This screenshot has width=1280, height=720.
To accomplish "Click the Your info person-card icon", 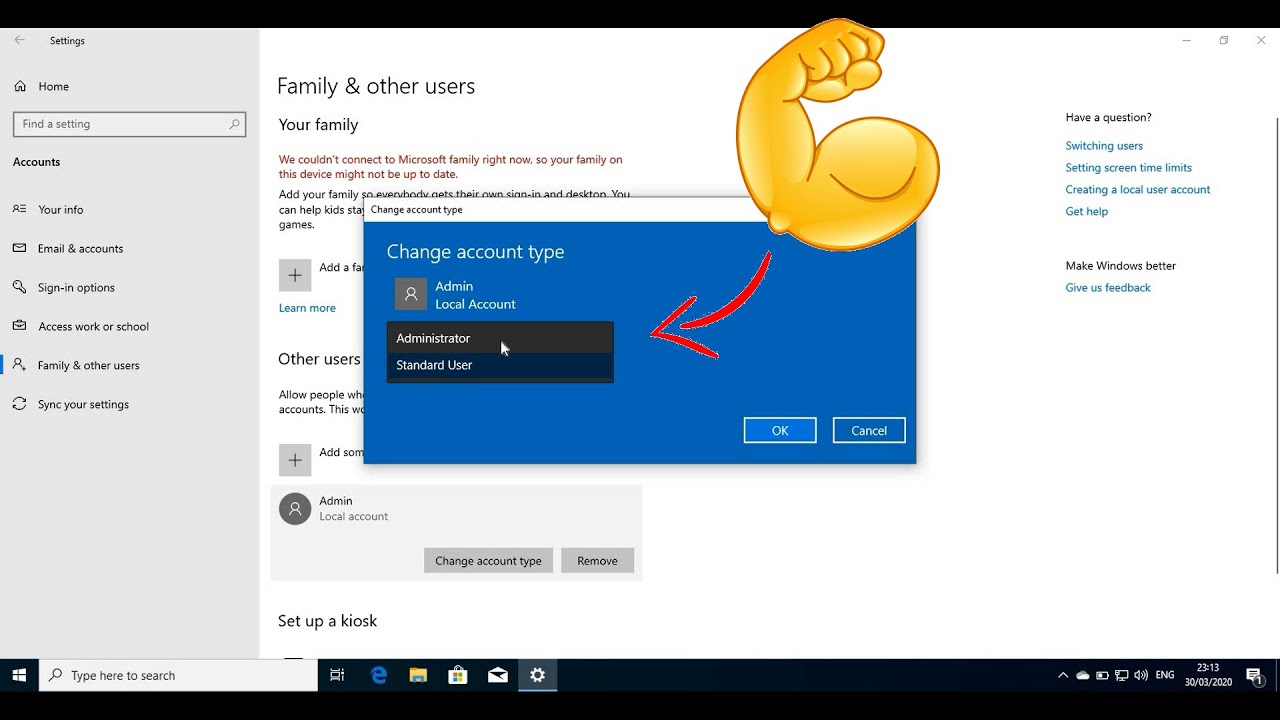I will click(19, 209).
